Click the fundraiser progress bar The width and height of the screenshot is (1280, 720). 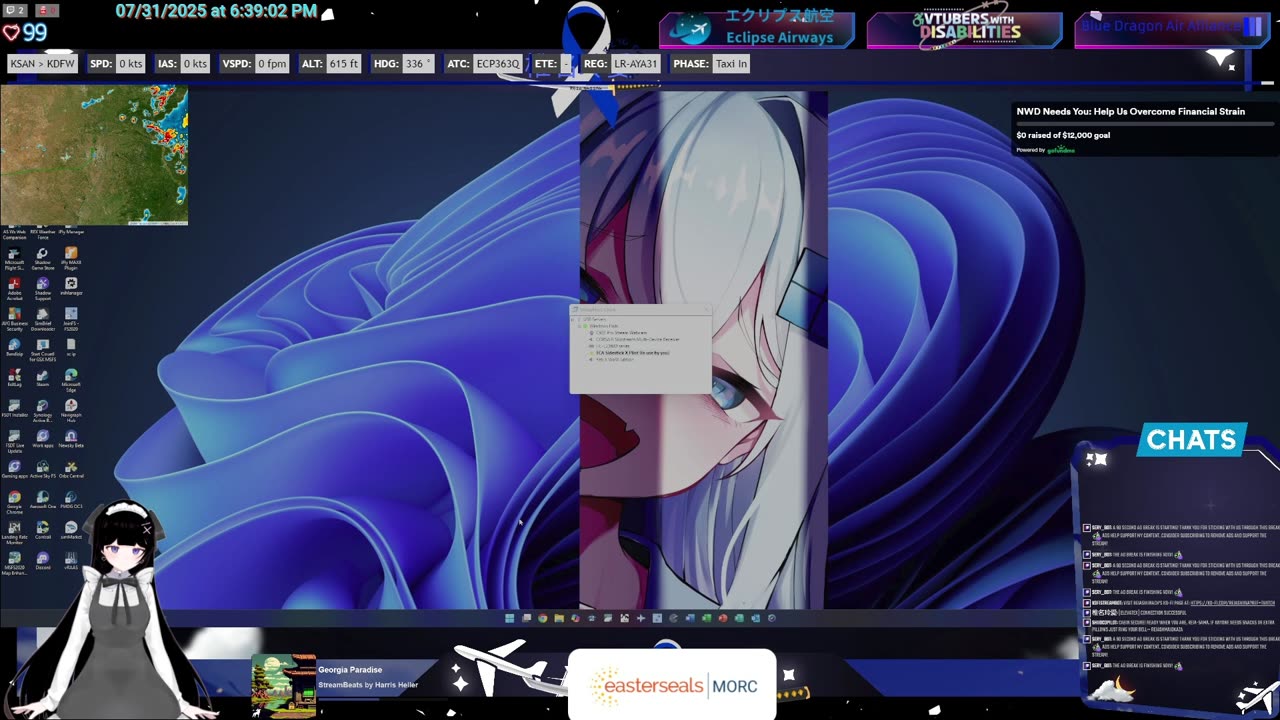click(x=1145, y=124)
